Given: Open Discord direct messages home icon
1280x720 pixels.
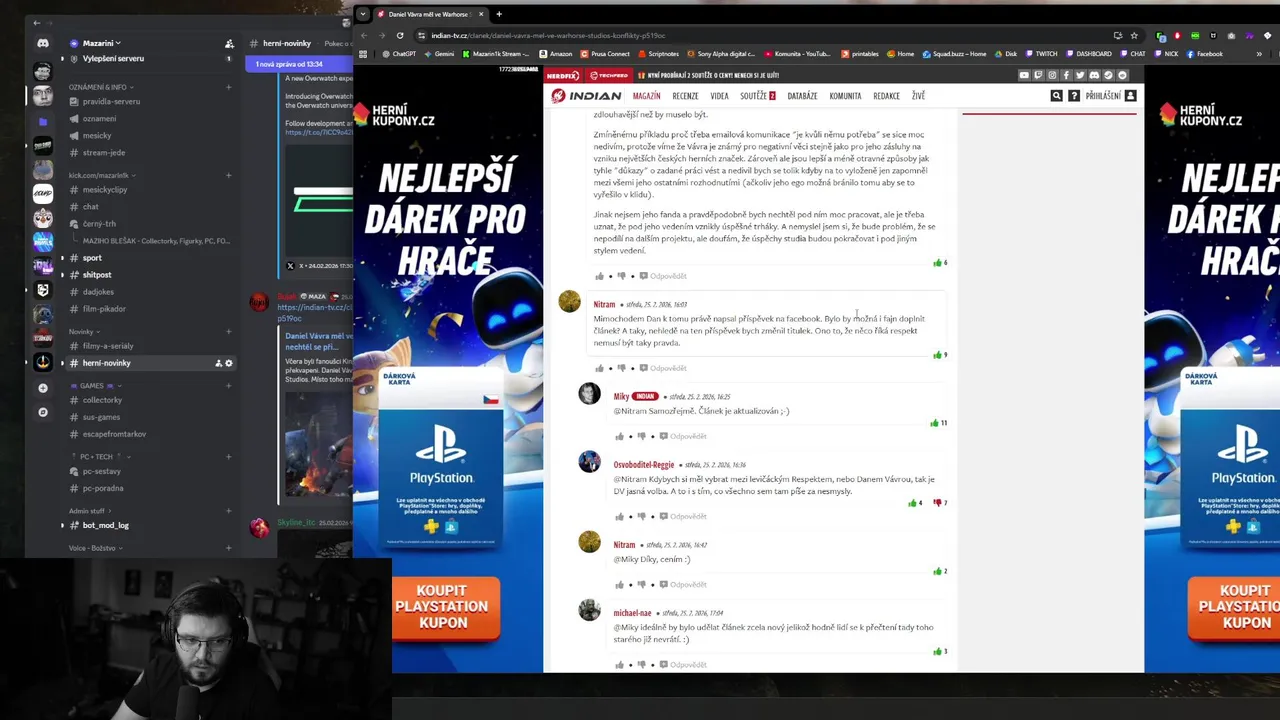Looking at the screenshot, I should click(x=42, y=44).
